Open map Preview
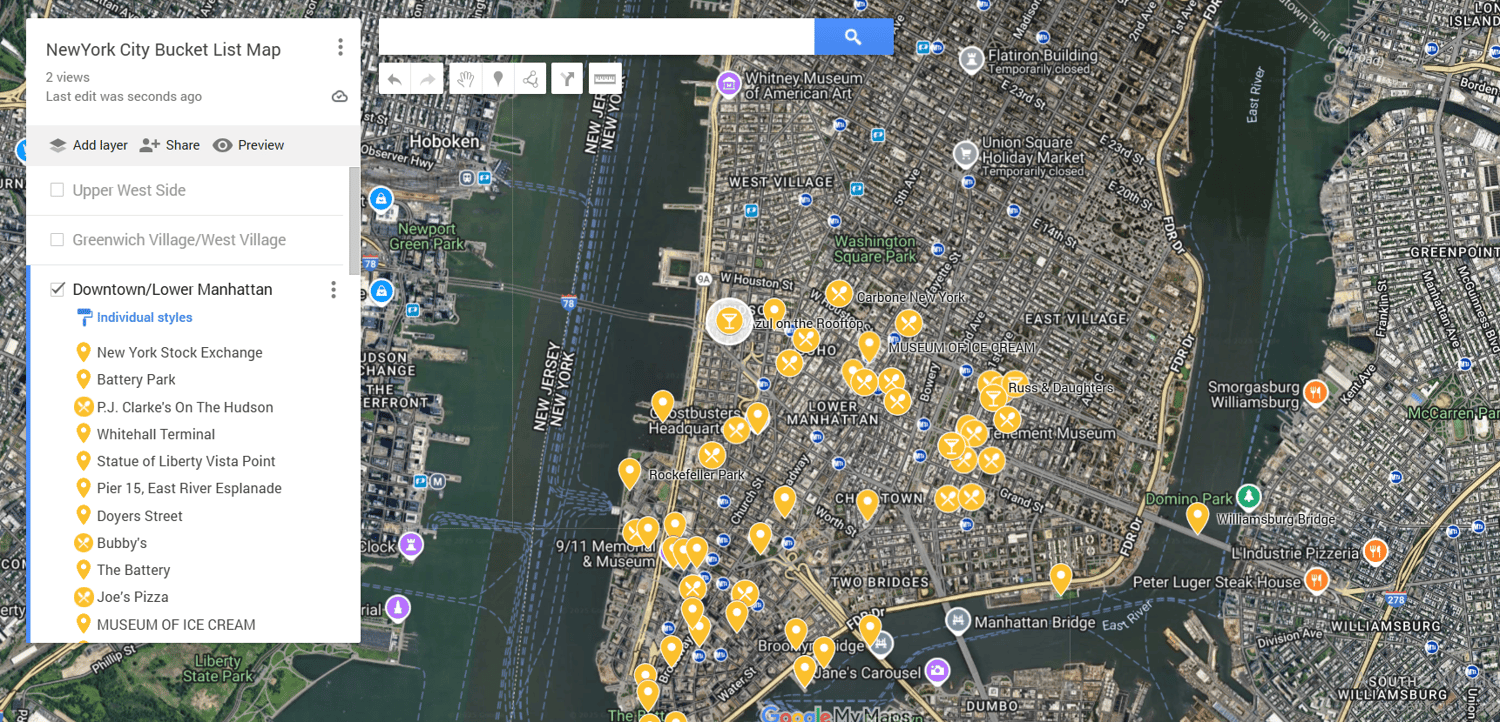1500x722 pixels. (248, 145)
